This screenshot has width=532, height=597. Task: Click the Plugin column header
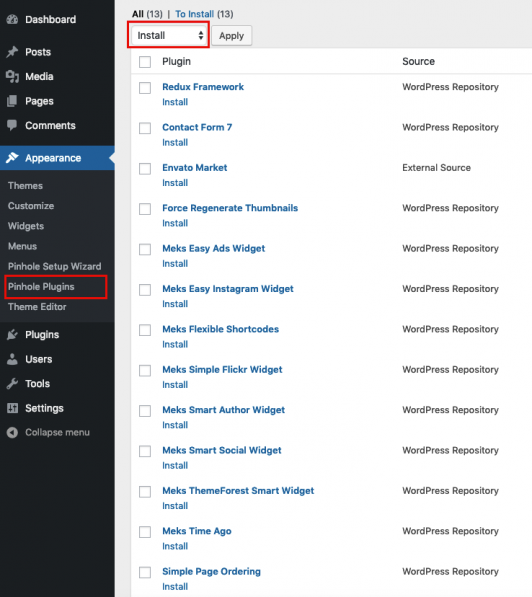coord(176,61)
